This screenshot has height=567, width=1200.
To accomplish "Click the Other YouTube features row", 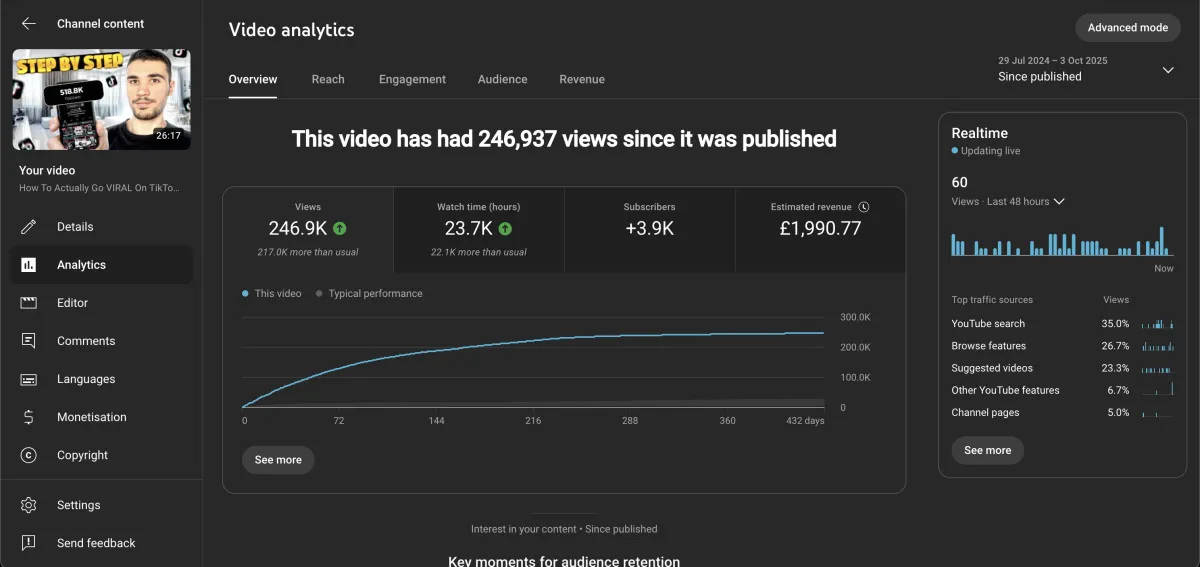I will [x=1063, y=390].
